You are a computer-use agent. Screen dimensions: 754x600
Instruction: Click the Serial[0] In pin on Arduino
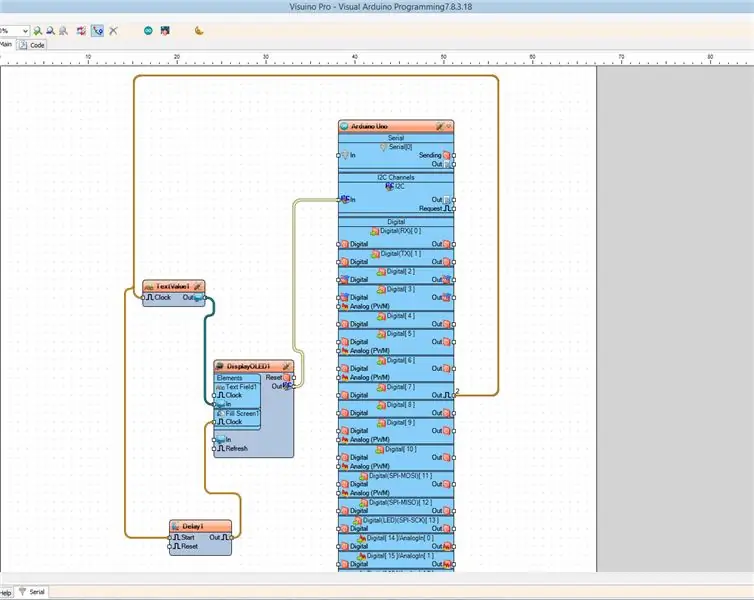[x=339, y=155]
